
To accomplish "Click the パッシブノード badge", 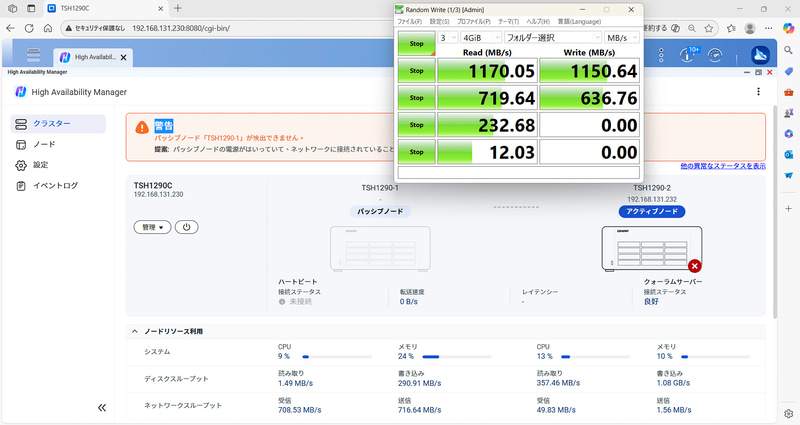I will [380, 211].
